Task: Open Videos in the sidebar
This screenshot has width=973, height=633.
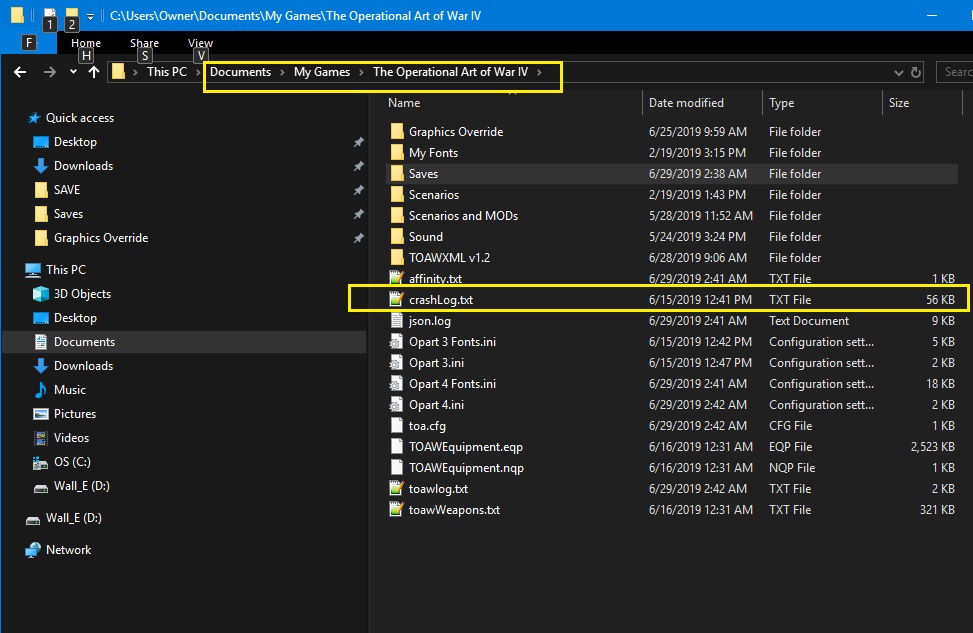Action: pyautogui.click(x=71, y=438)
